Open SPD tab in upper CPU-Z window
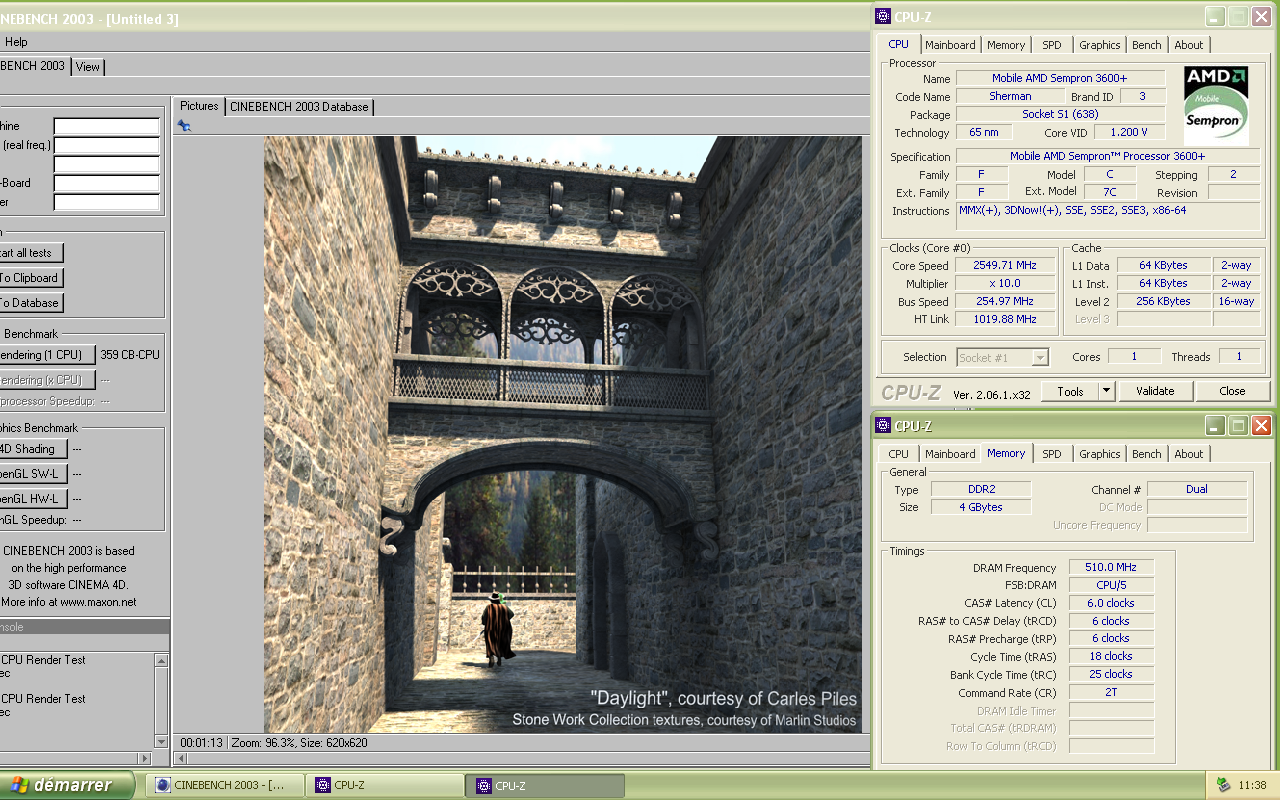Viewport: 1280px width, 800px height. tap(1052, 45)
